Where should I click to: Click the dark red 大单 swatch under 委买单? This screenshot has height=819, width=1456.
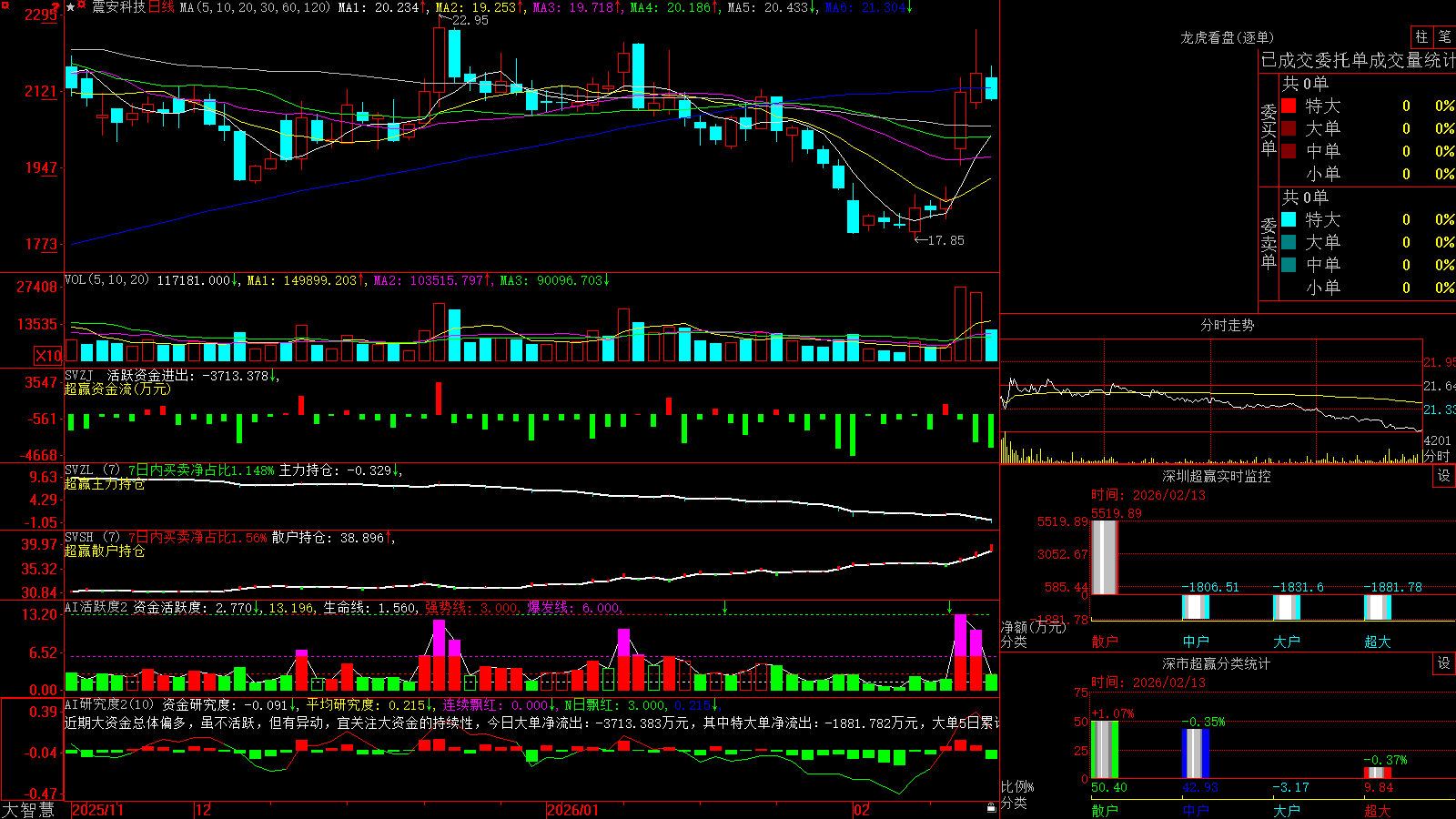pyautogui.click(x=1289, y=128)
